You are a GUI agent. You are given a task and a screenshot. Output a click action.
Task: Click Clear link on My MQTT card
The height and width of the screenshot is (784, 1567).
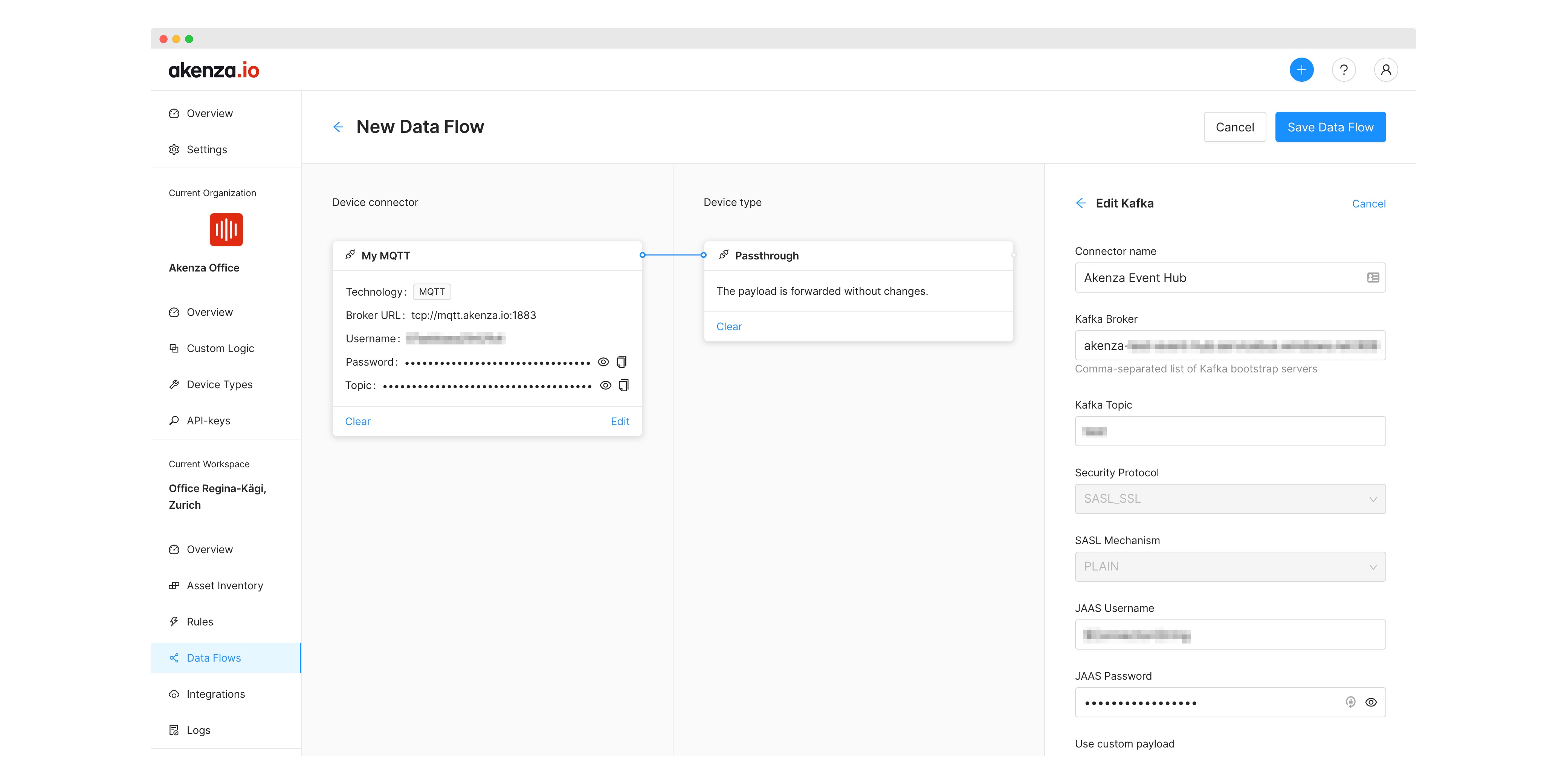(358, 421)
